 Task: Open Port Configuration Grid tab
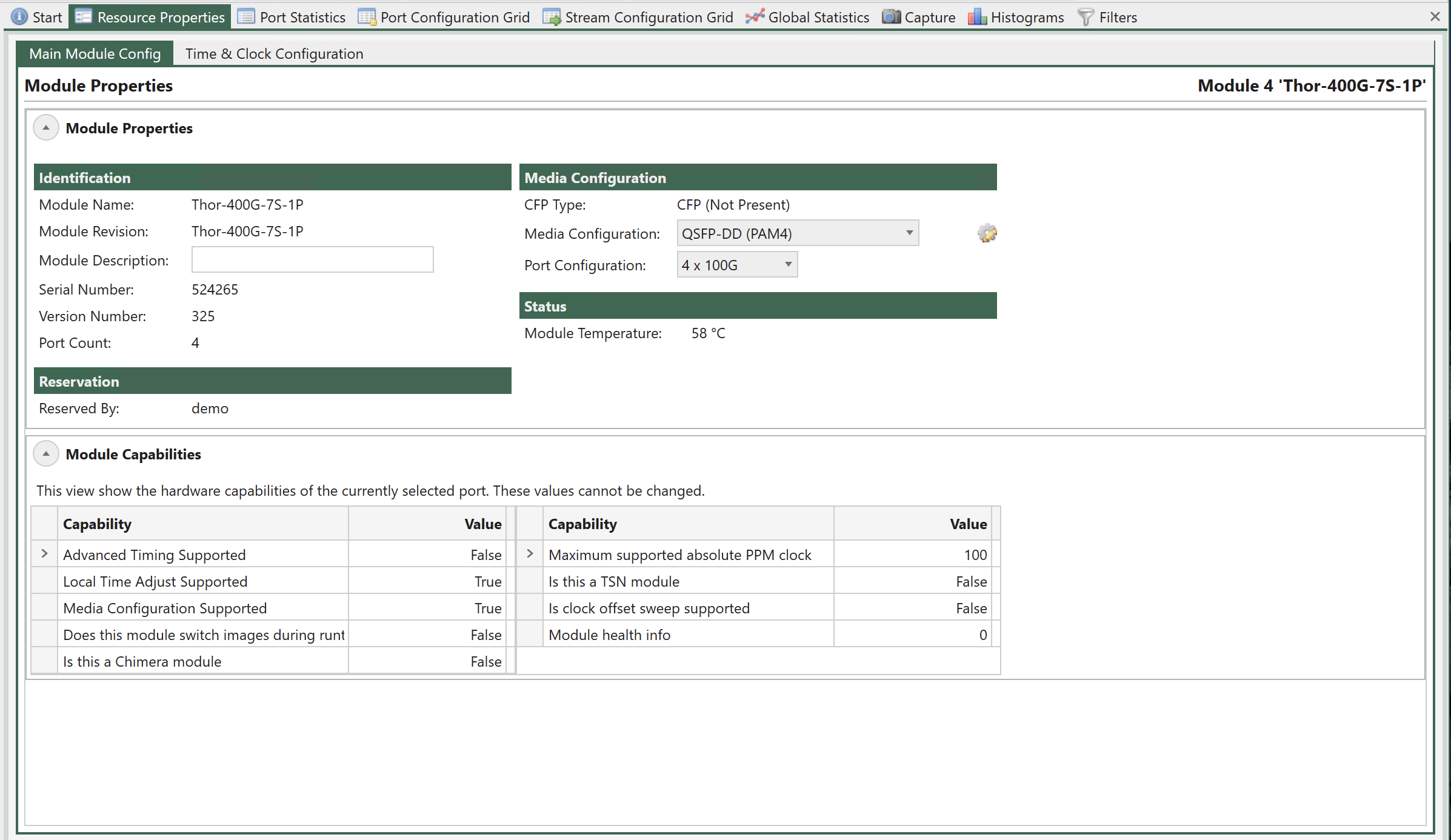click(444, 17)
